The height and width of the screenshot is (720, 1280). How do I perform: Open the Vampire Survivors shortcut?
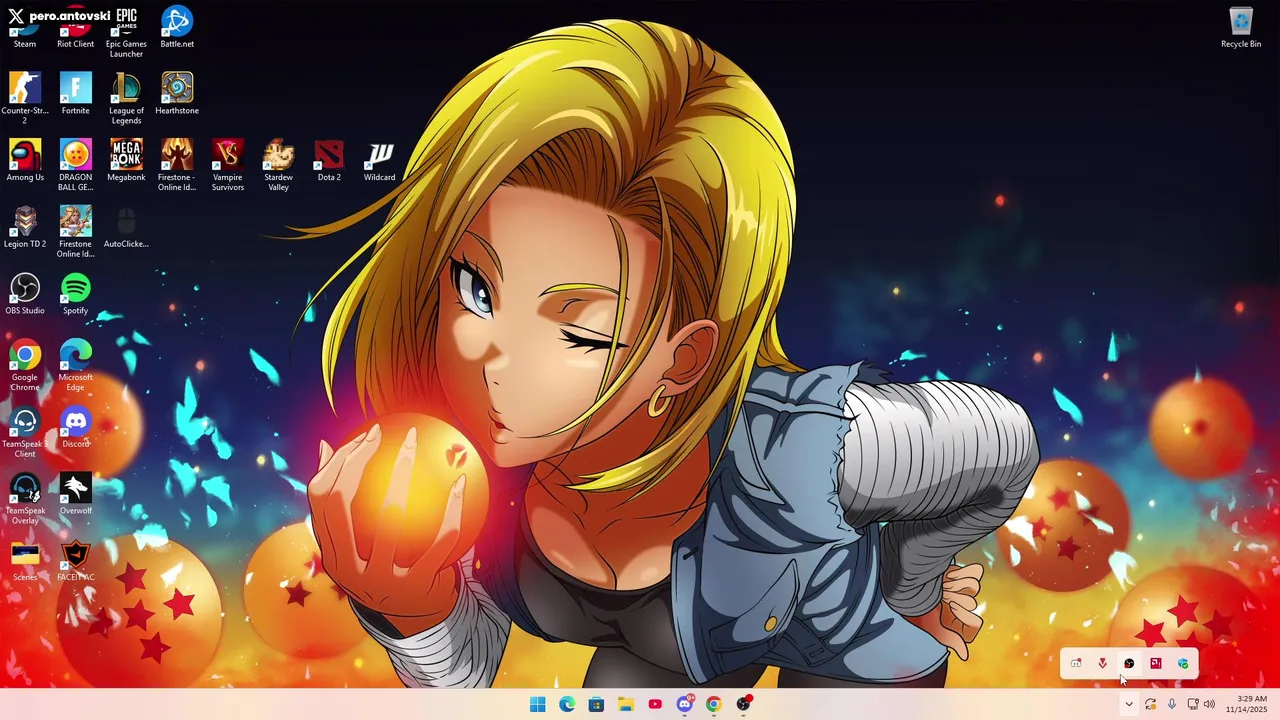coord(227,165)
